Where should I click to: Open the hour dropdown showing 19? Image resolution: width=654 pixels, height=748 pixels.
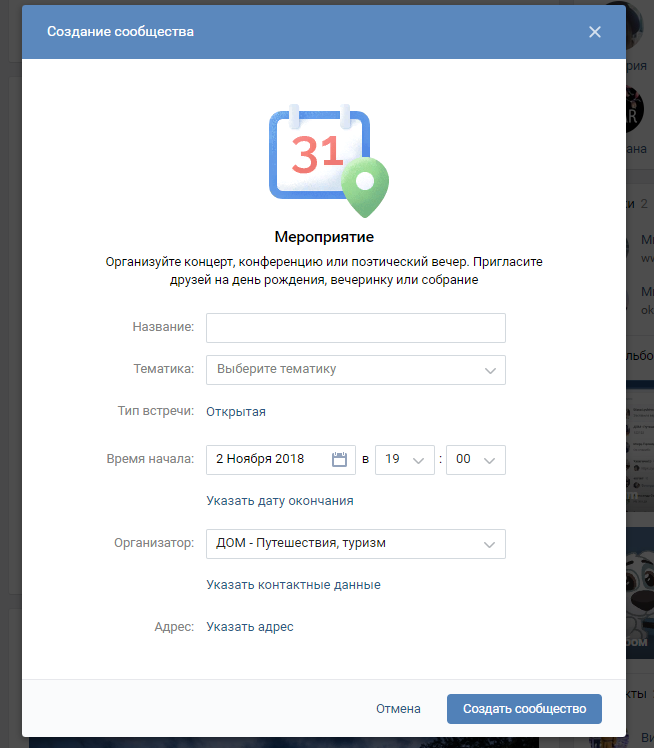coord(405,459)
